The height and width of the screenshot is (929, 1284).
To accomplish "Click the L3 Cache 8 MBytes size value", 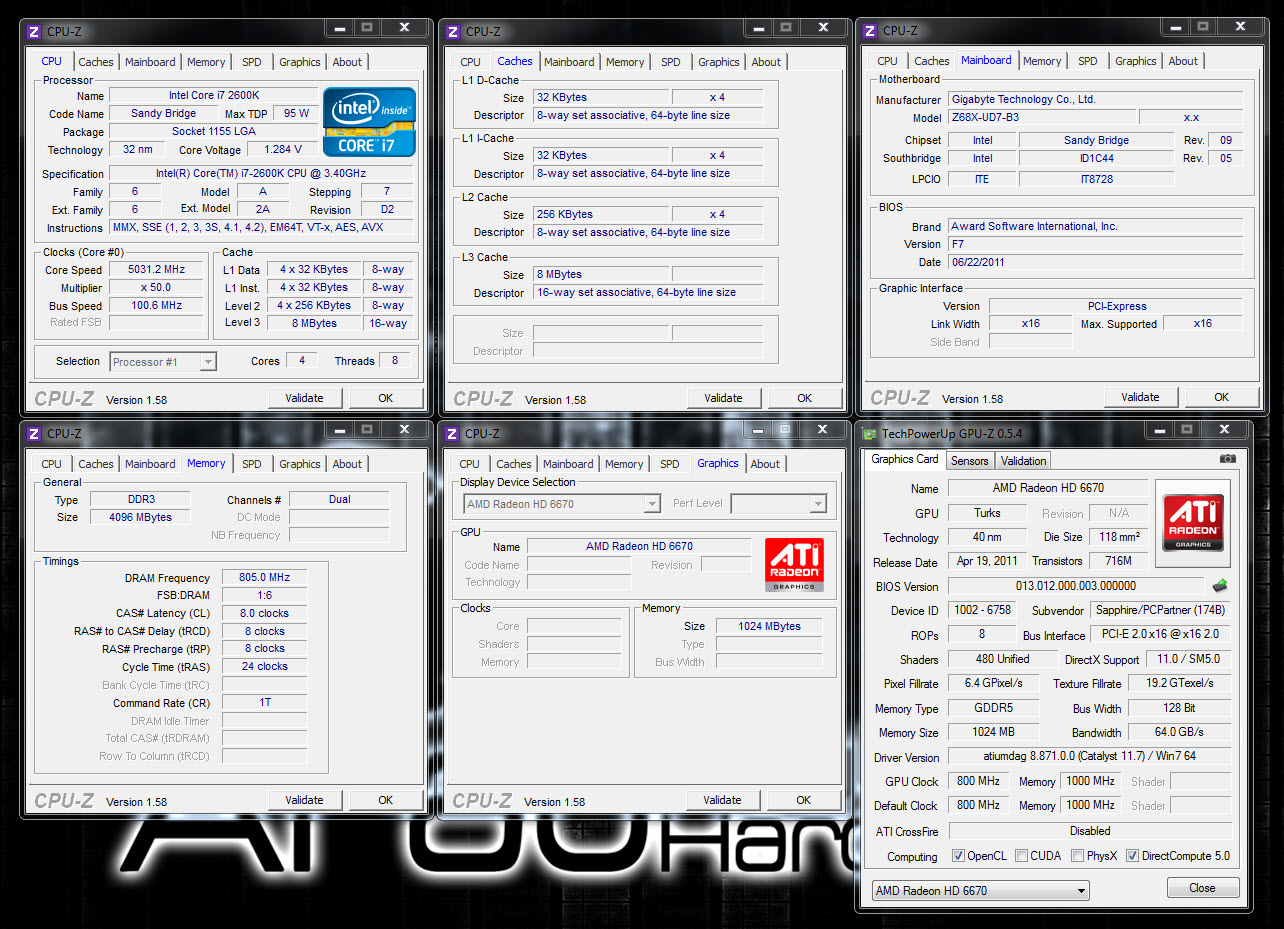I will click(601, 274).
